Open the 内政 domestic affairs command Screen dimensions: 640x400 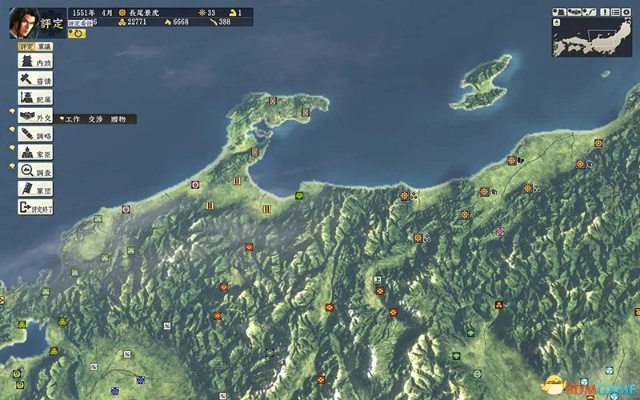click(x=35, y=62)
